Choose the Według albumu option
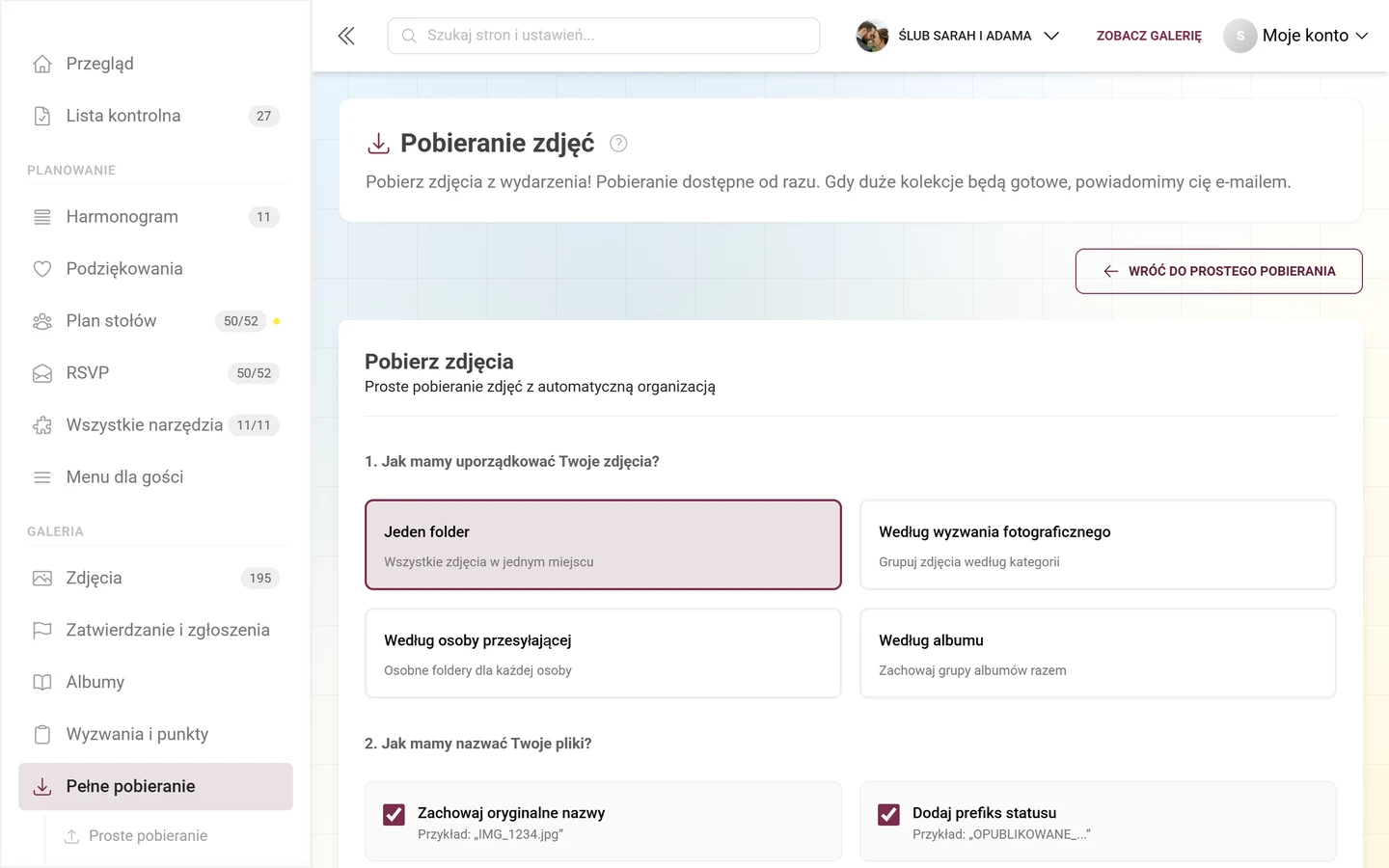This screenshot has width=1389, height=868. point(1098,653)
